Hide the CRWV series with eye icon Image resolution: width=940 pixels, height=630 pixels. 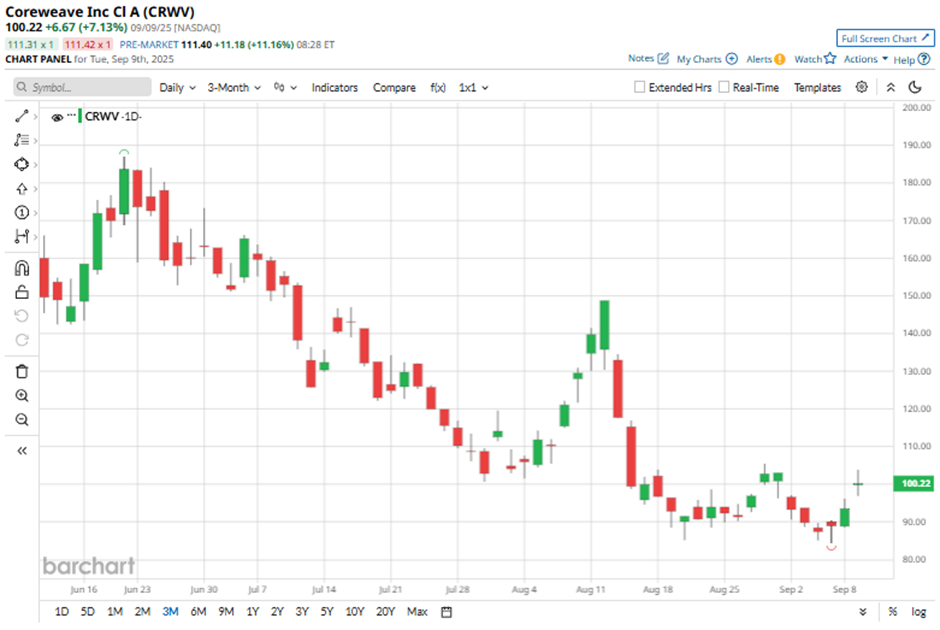coord(57,117)
